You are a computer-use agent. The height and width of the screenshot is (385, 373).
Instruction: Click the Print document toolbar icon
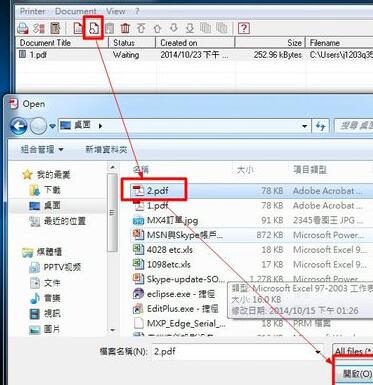point(78,28)
